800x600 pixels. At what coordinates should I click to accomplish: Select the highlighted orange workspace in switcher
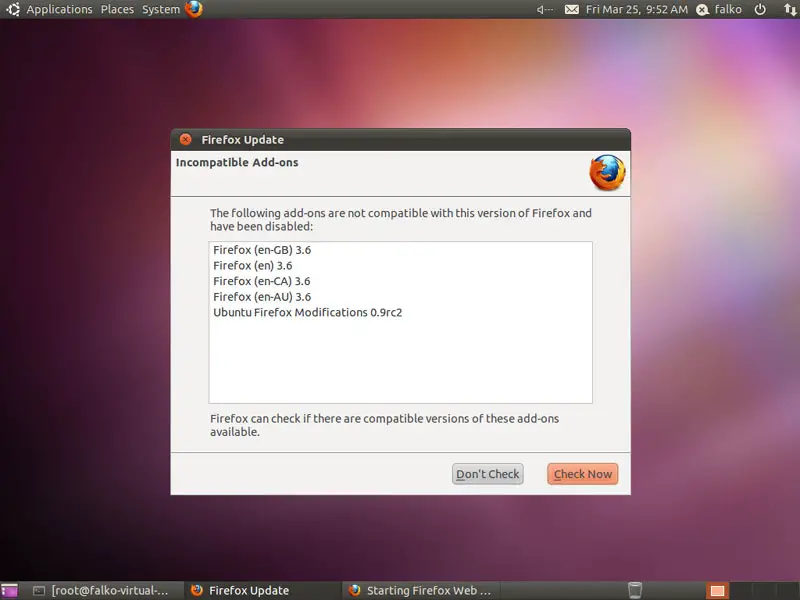717,591
